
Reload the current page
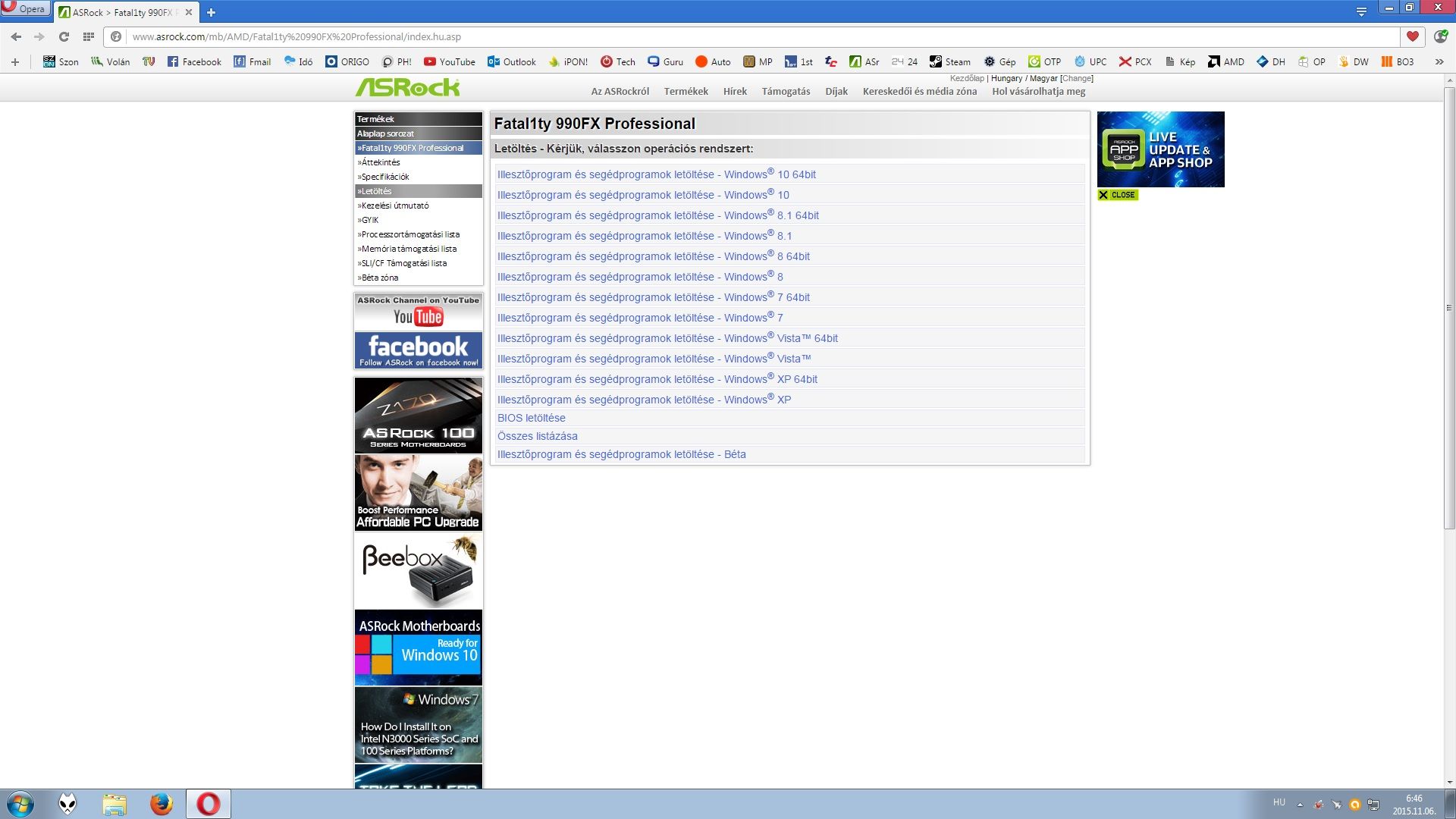pyautogui.click(x=64, y=36)
